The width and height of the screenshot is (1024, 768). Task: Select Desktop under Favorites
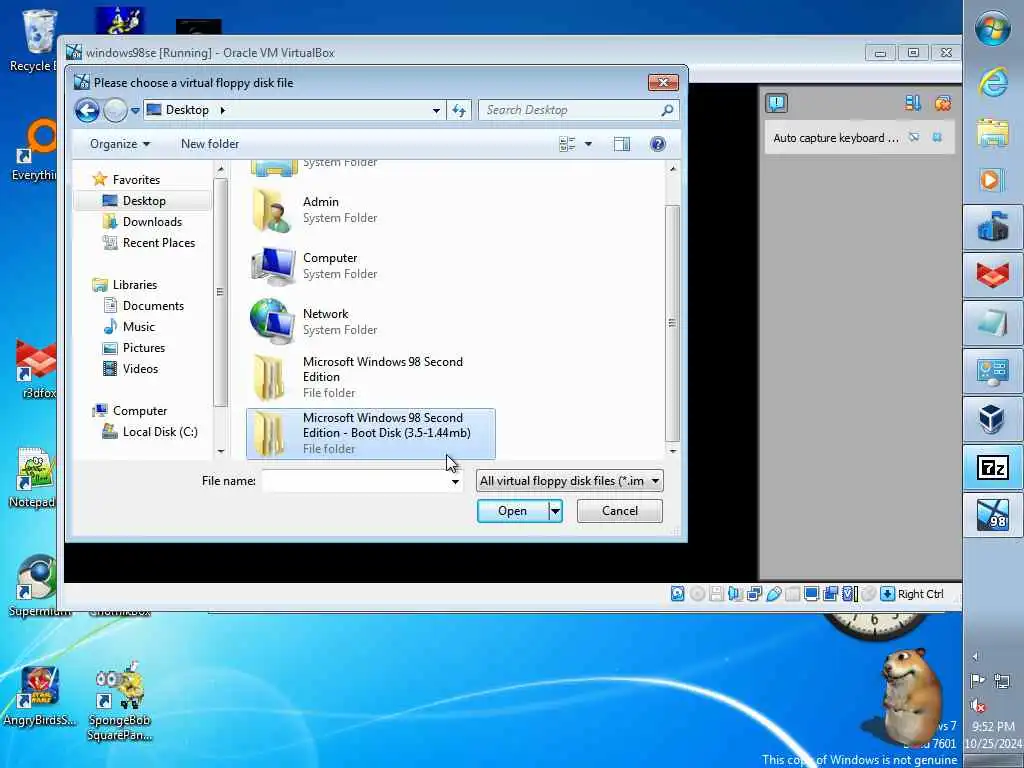click(144, 200)
